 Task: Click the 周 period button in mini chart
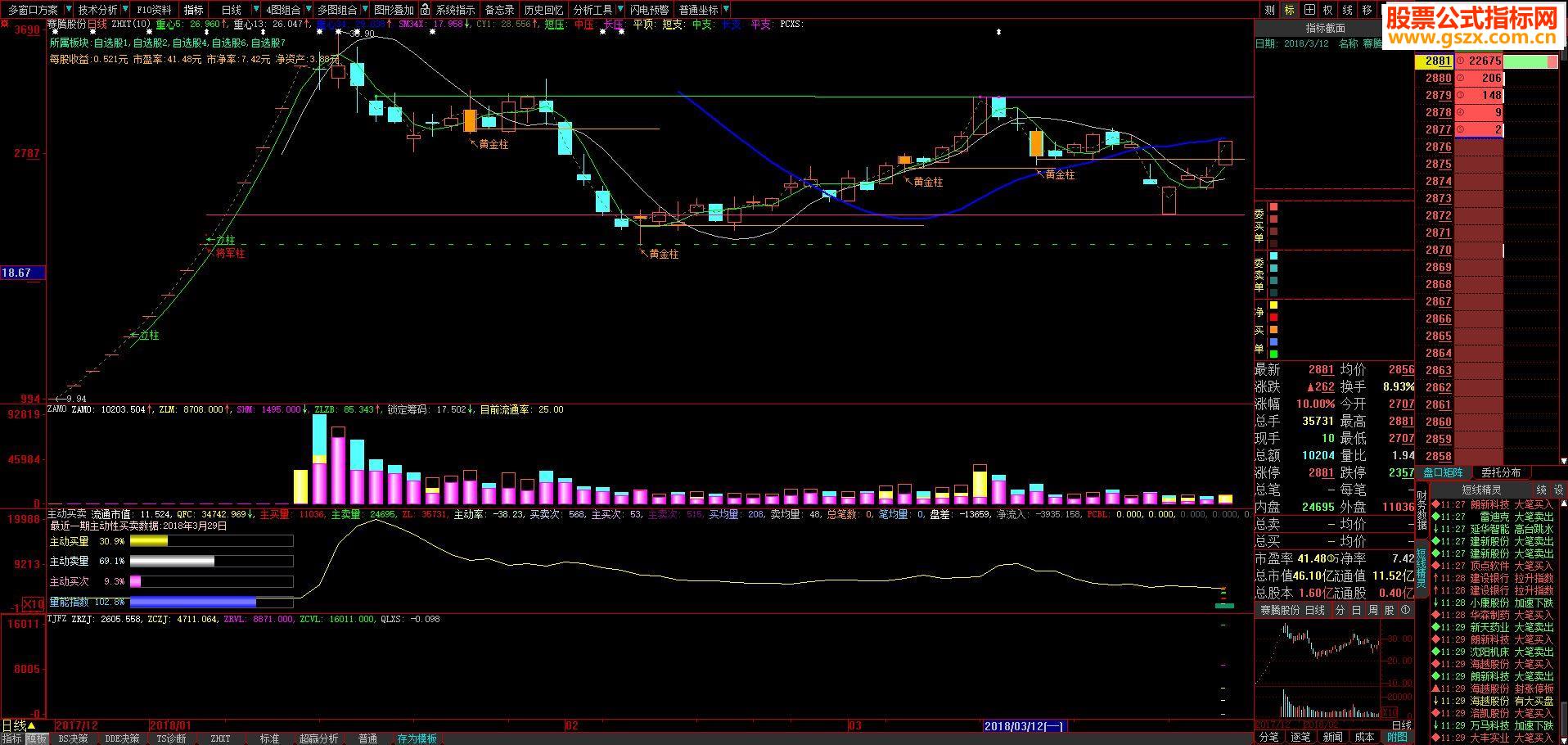pos(1372,610)
